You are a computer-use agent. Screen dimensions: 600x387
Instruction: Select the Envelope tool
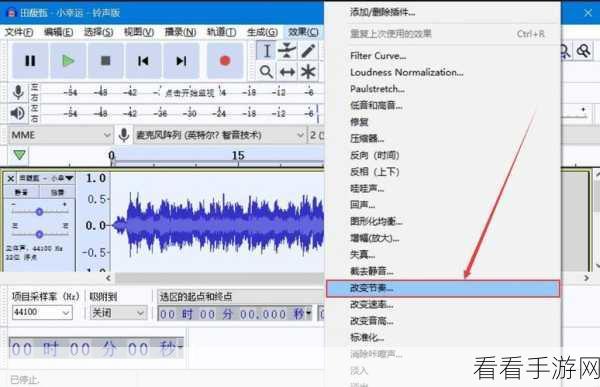pyautogui.click(x=287, y=51)
